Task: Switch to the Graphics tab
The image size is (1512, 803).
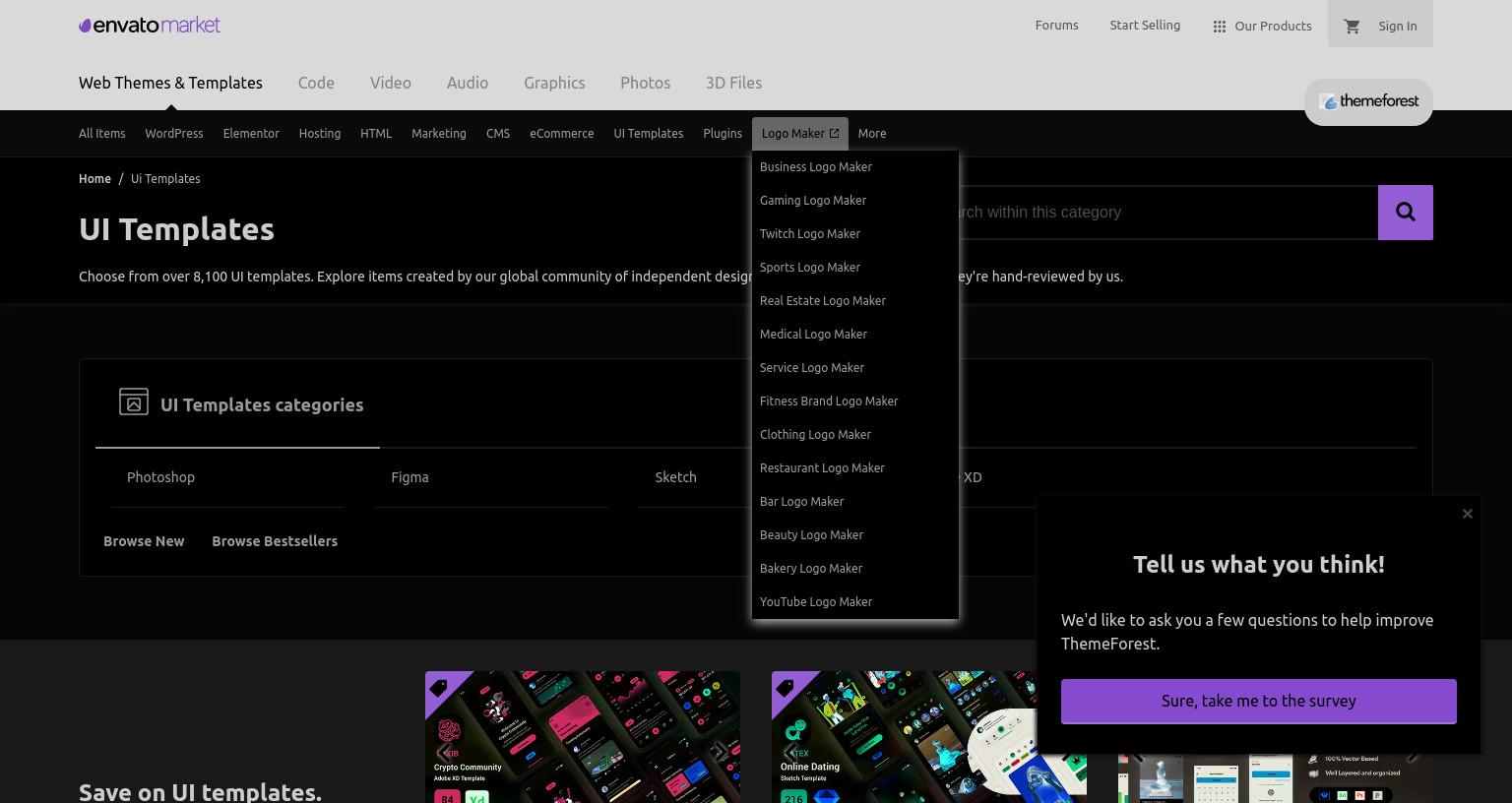Action: pos(554,83)
